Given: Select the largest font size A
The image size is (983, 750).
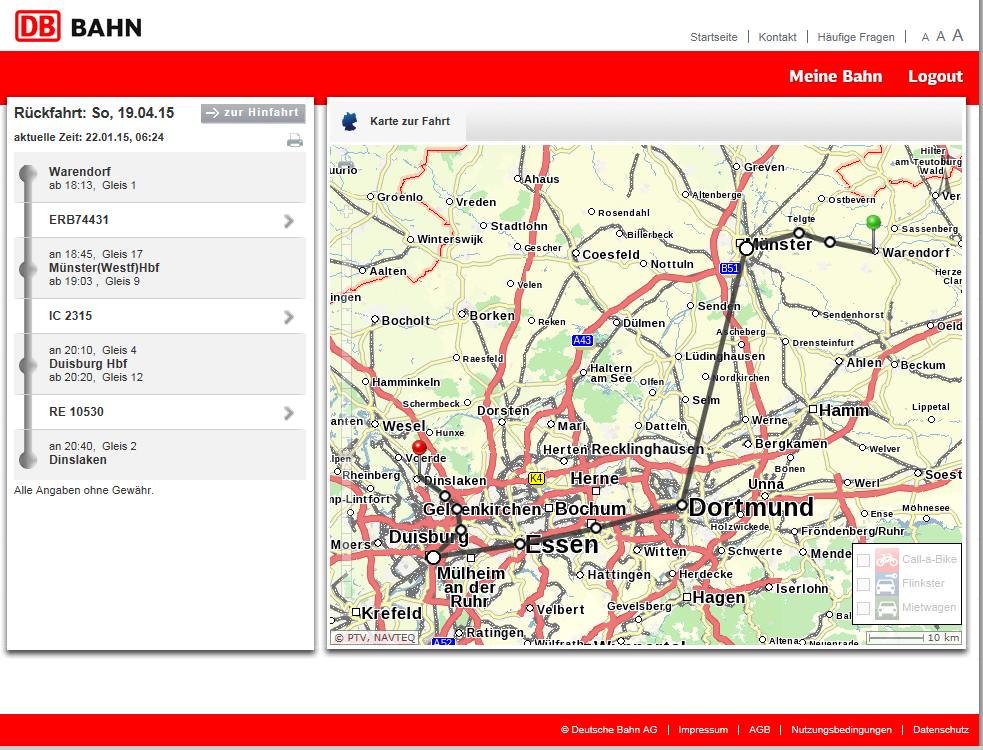Looking at the screenshot, I should (x=957, y=35).
